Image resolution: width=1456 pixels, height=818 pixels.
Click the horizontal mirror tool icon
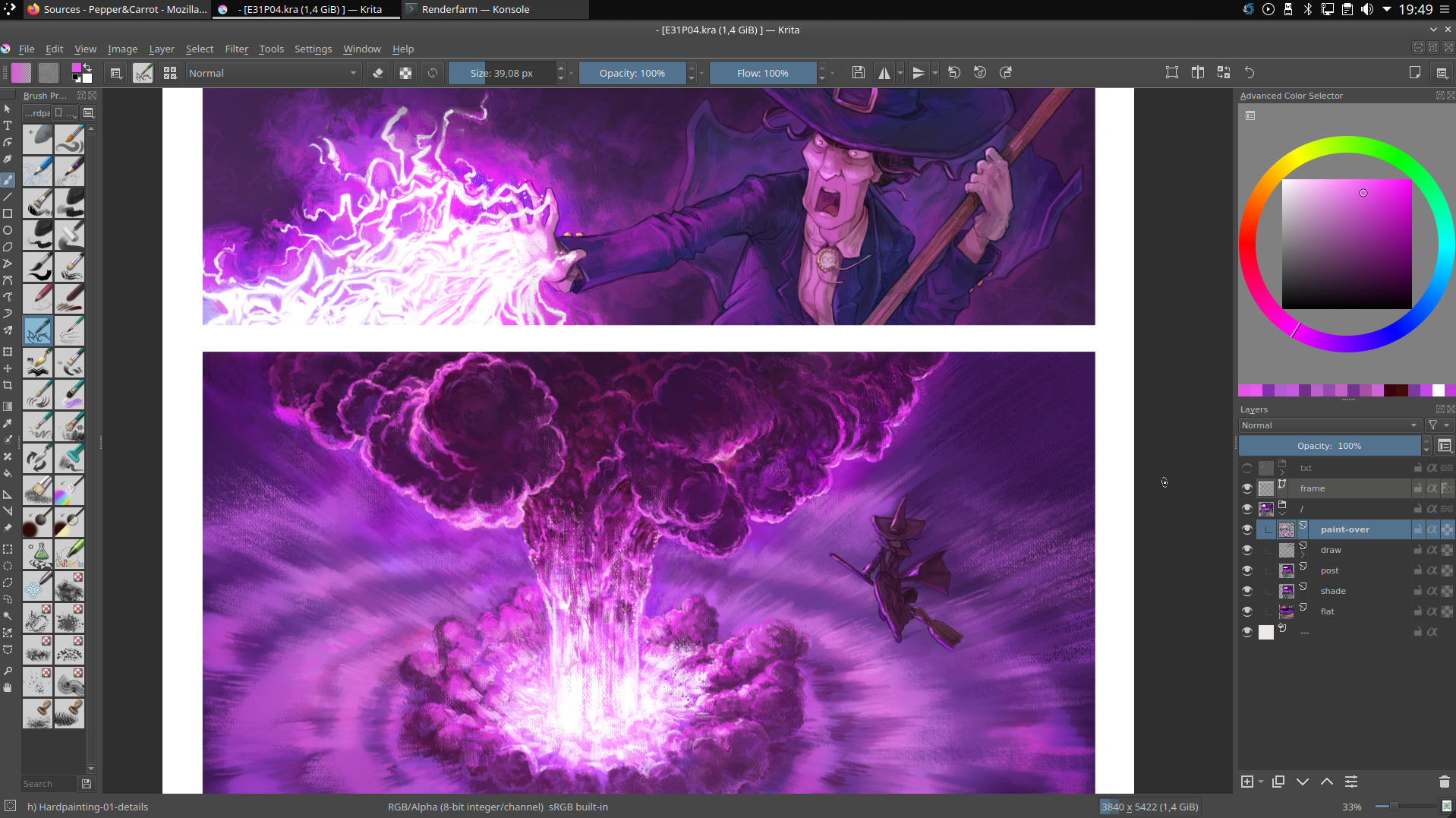pos(884,73)
